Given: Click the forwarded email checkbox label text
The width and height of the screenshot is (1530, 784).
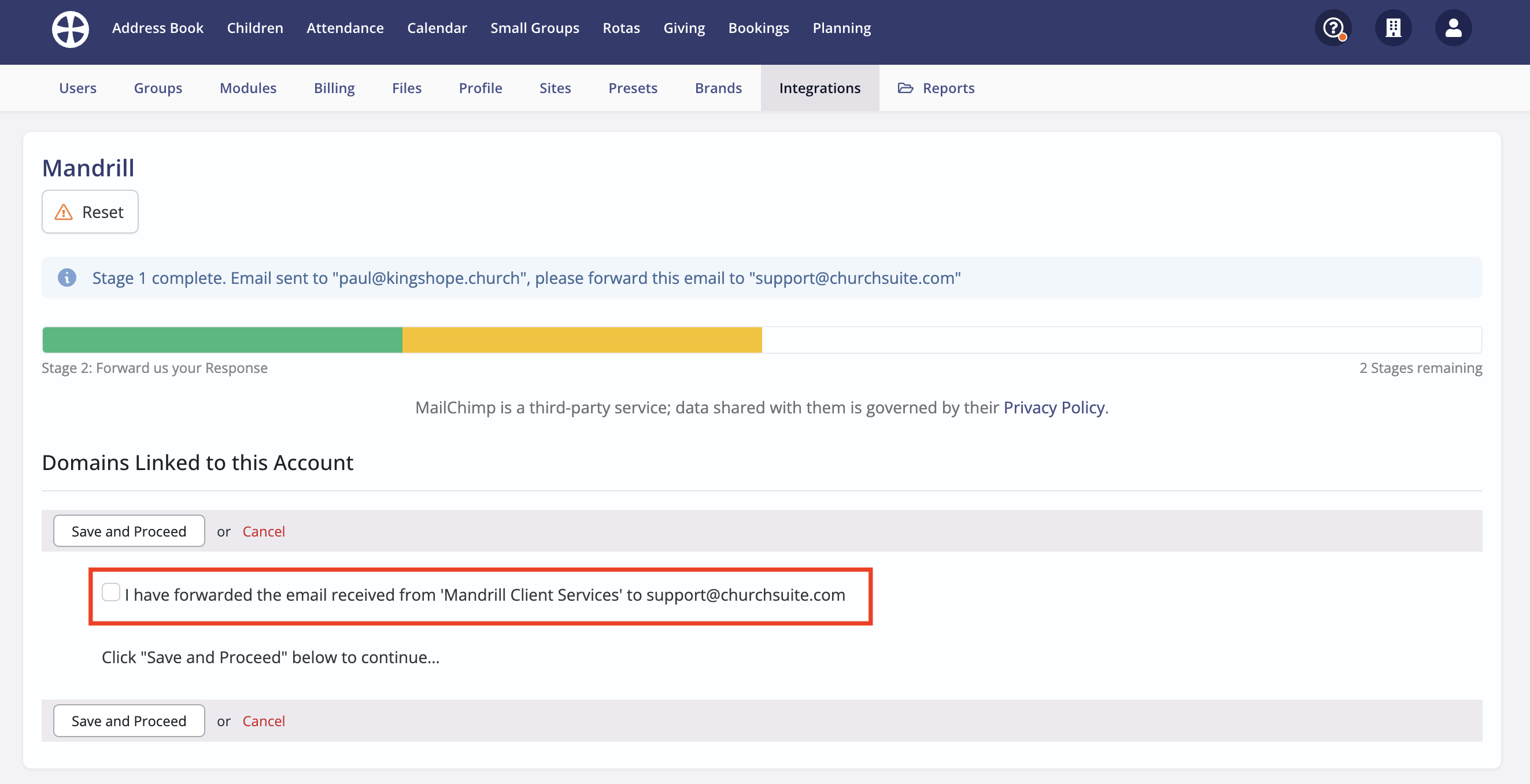Looking at the screenshot, I should click(485, 595).
